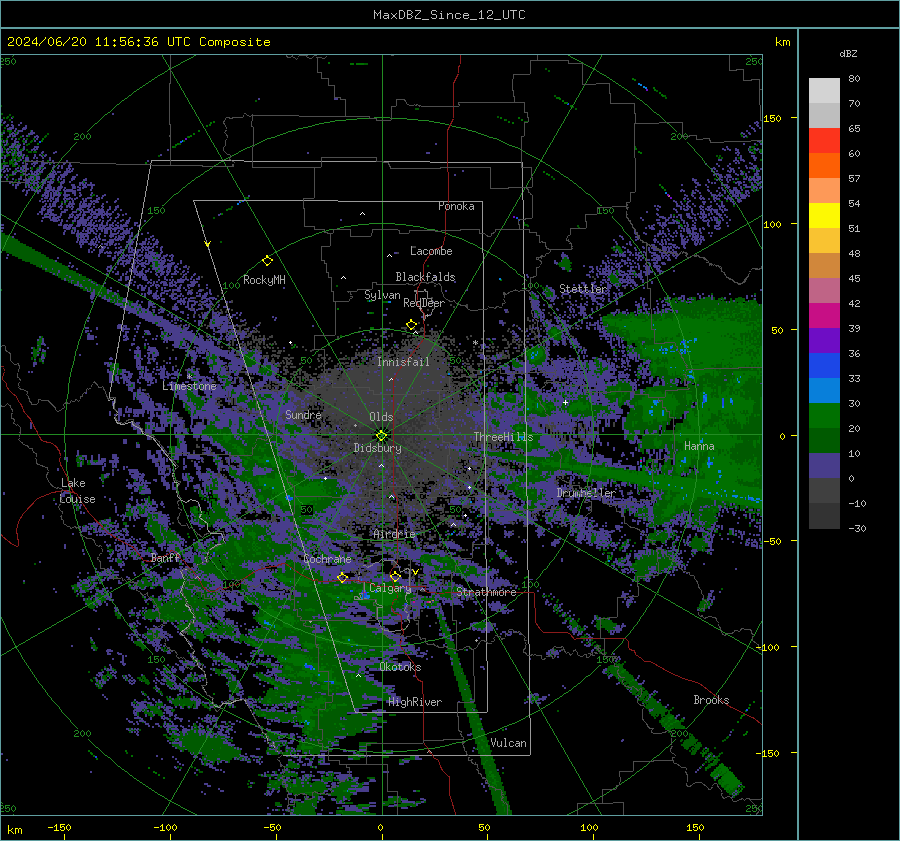
Task: Click the 80 value on the dBZ scale
Action: [854, 79]
